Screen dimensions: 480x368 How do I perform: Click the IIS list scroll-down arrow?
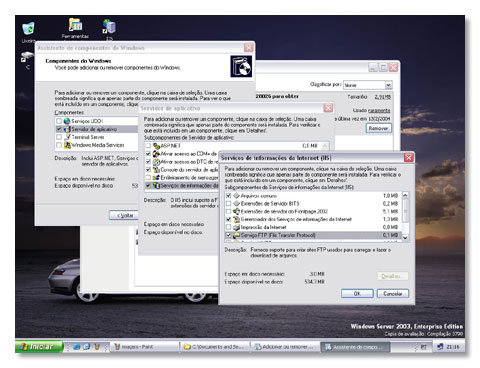tap(405, 238)
